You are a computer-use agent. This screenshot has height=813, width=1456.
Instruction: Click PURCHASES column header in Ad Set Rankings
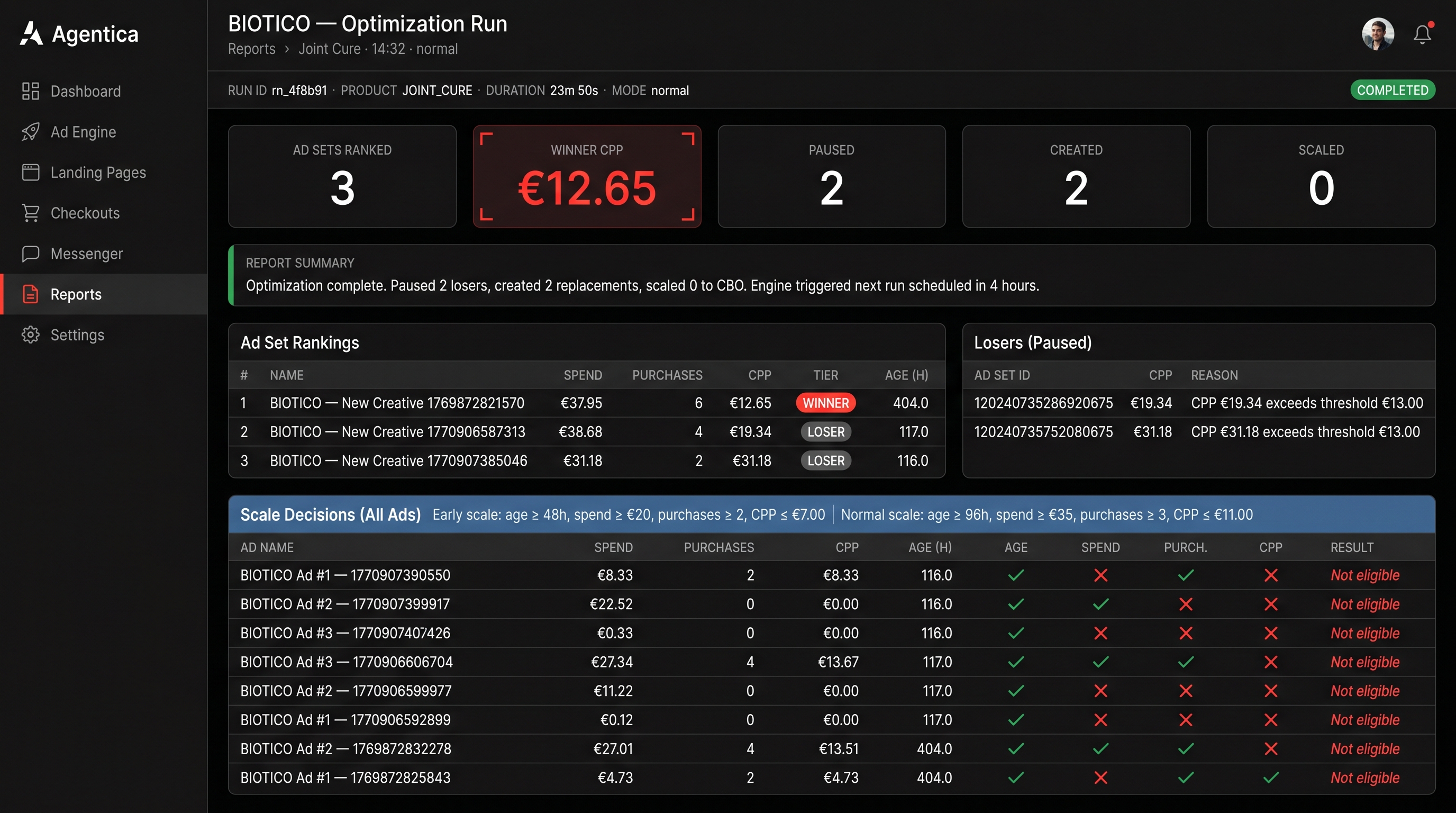click(x=667, y=375)
